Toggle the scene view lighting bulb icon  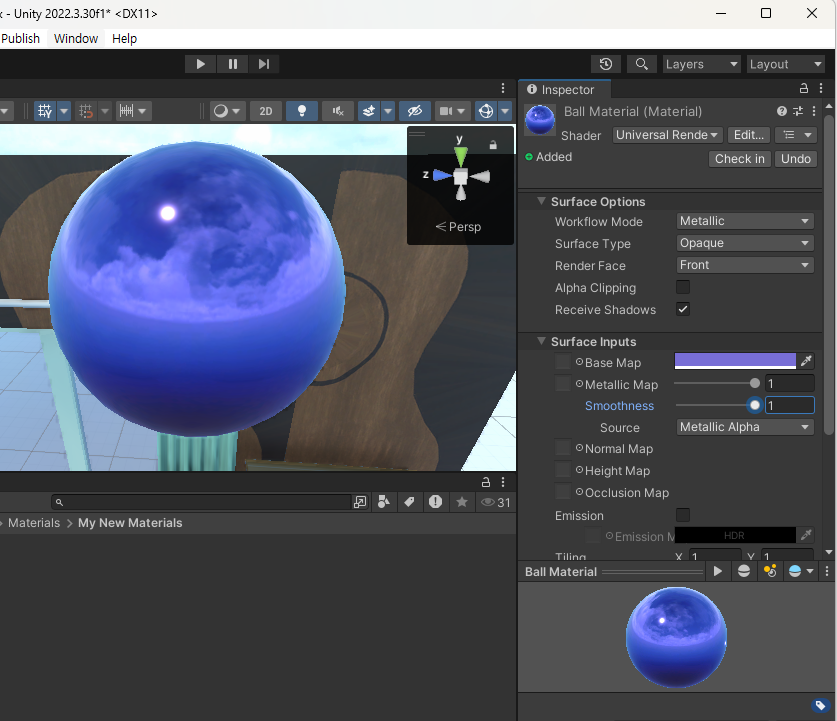[x=301, y=111]
